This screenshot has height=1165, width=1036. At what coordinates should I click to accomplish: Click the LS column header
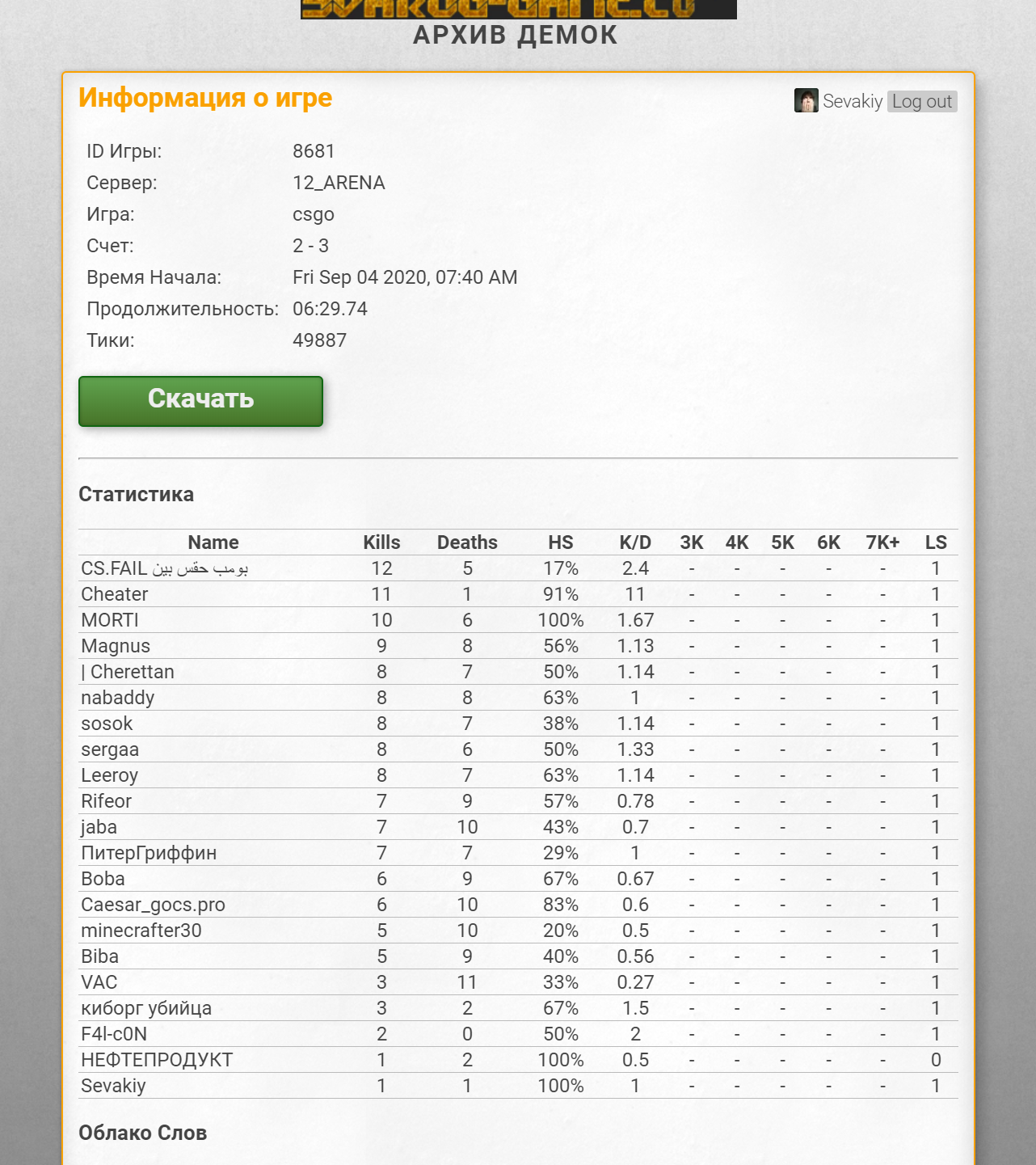pyautogui.click(x=936, y=542)
